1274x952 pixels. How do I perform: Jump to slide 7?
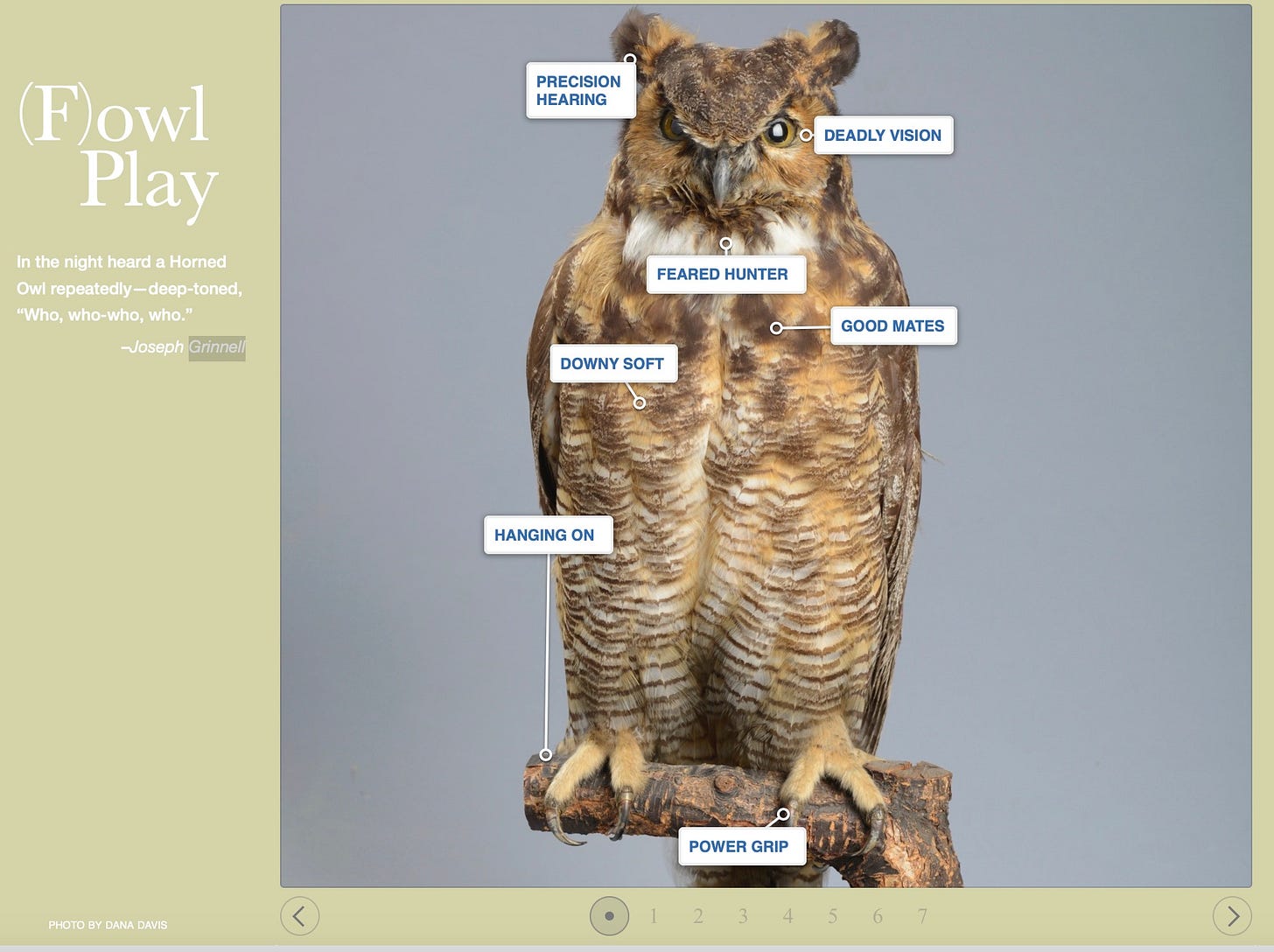tap(922, 916)
